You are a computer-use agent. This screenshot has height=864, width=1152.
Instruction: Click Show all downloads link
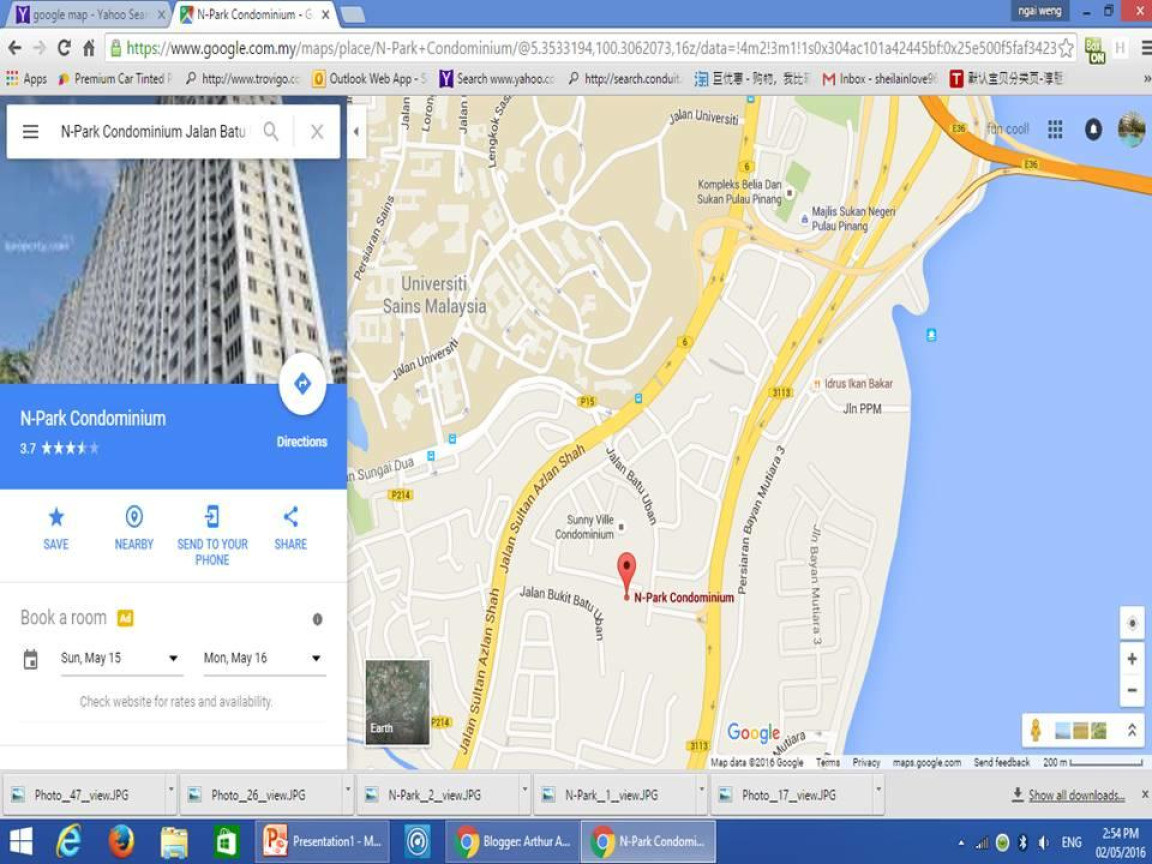(1076, 795)
